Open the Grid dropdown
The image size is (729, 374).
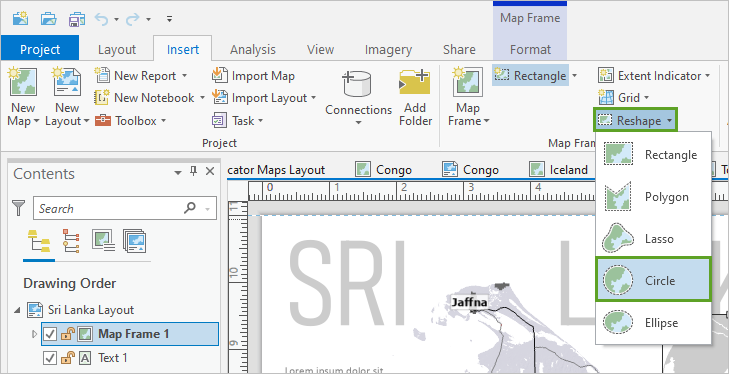click(623, 98)
